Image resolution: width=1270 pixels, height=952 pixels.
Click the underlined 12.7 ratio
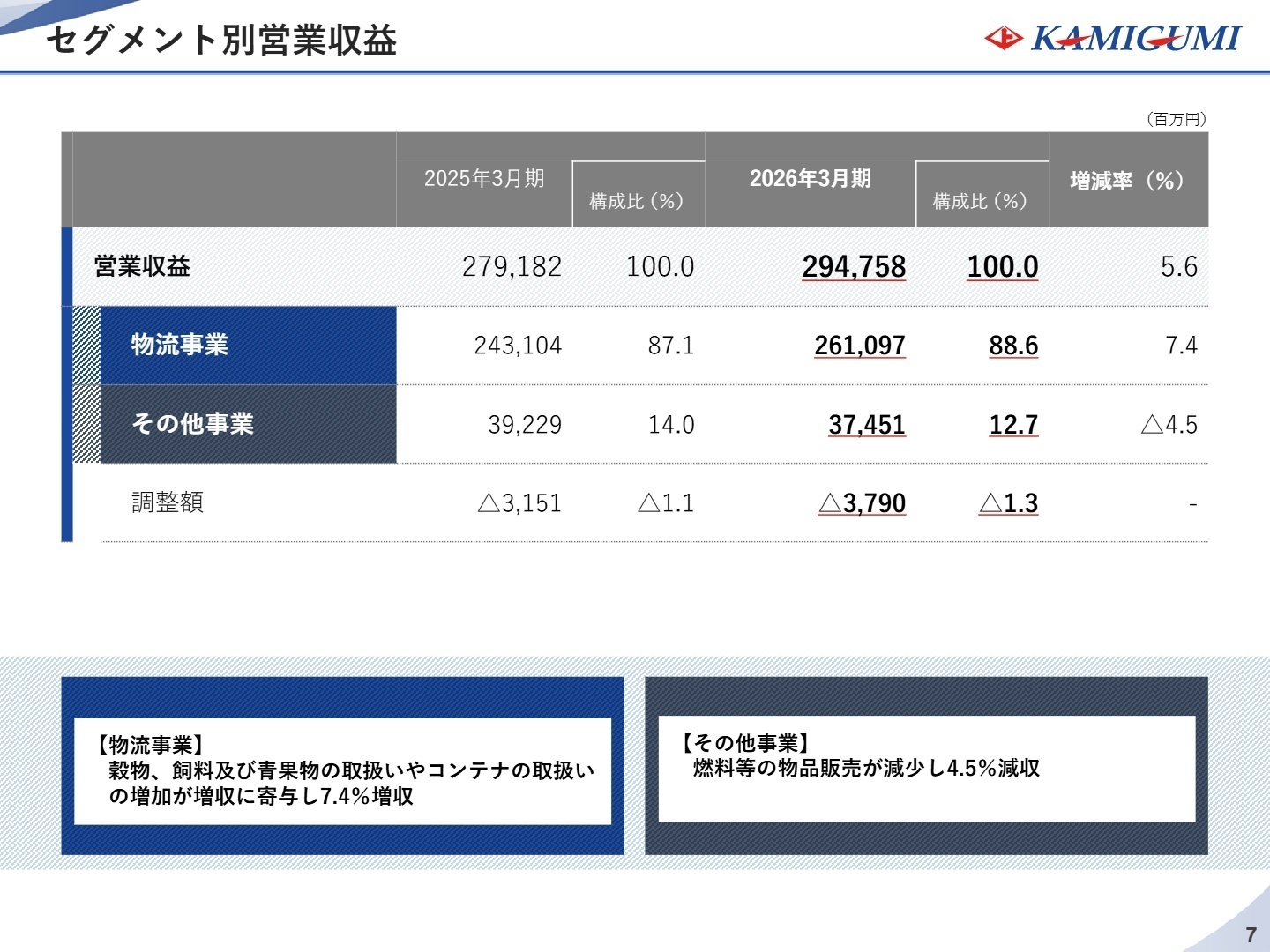pos(1013,424)
